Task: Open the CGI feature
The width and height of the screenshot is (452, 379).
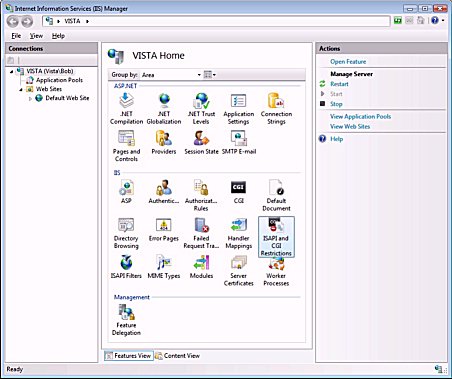Action: point(239,192)
